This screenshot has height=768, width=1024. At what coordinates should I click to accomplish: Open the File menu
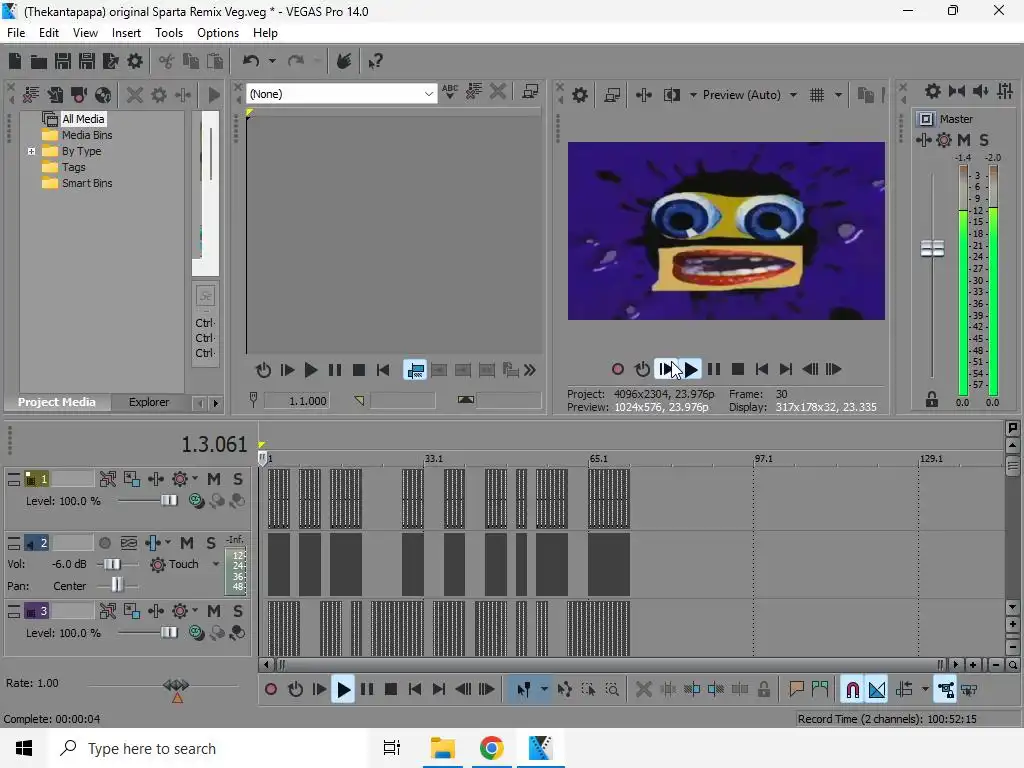(x=16, y=33)
